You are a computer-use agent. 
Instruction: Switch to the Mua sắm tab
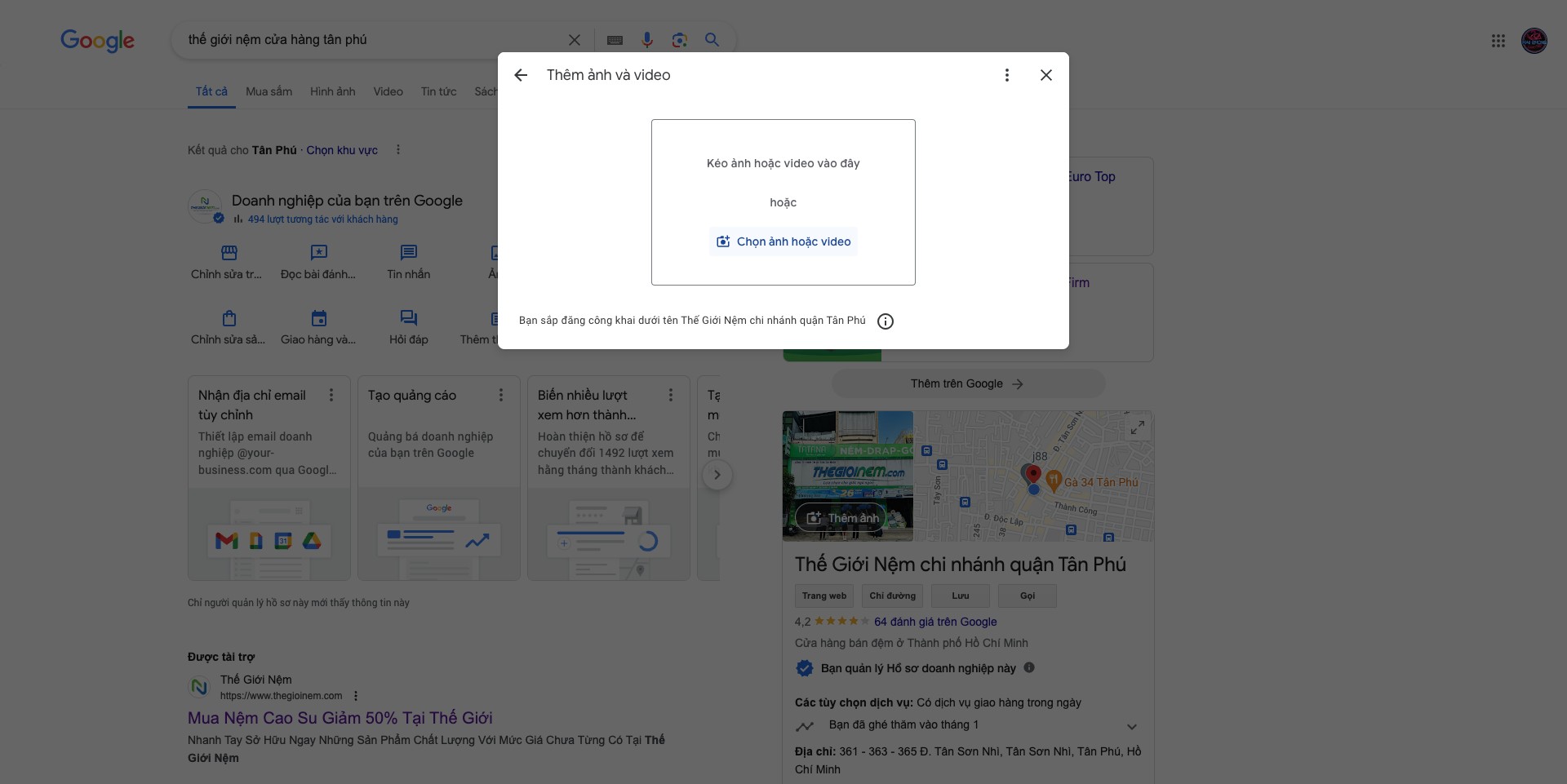tap(269, 91)
